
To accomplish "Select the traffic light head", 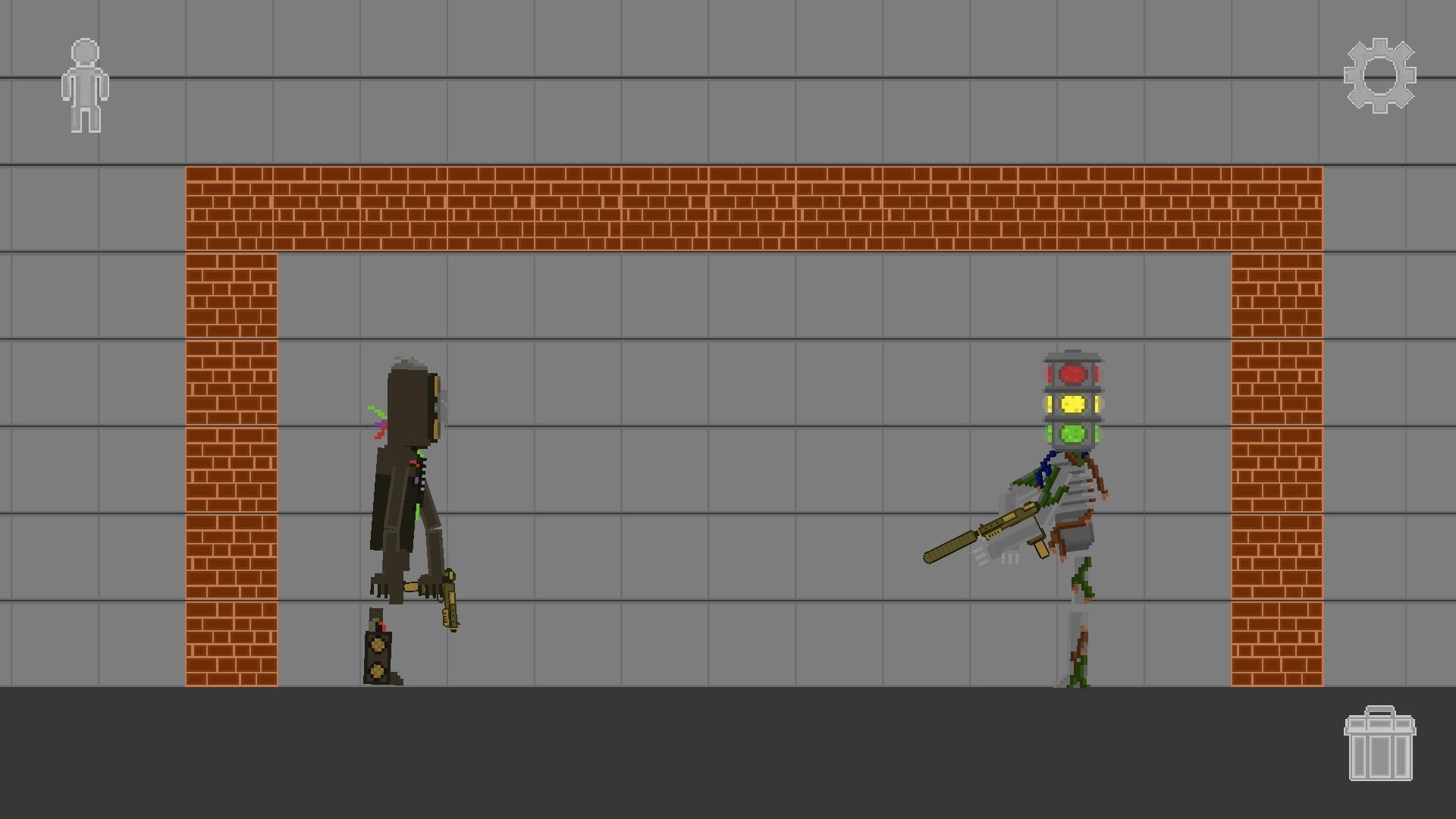I will [1073, 400].
